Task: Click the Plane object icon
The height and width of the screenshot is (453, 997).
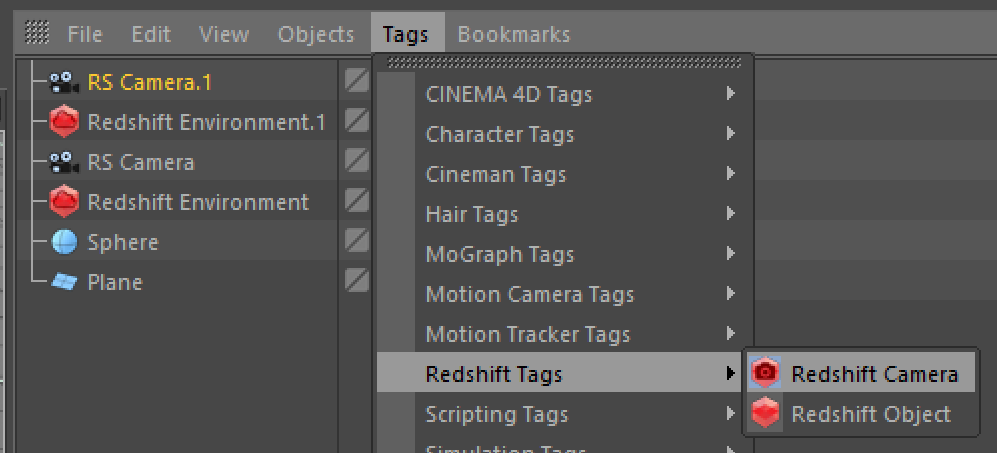Action: (64, 282)
